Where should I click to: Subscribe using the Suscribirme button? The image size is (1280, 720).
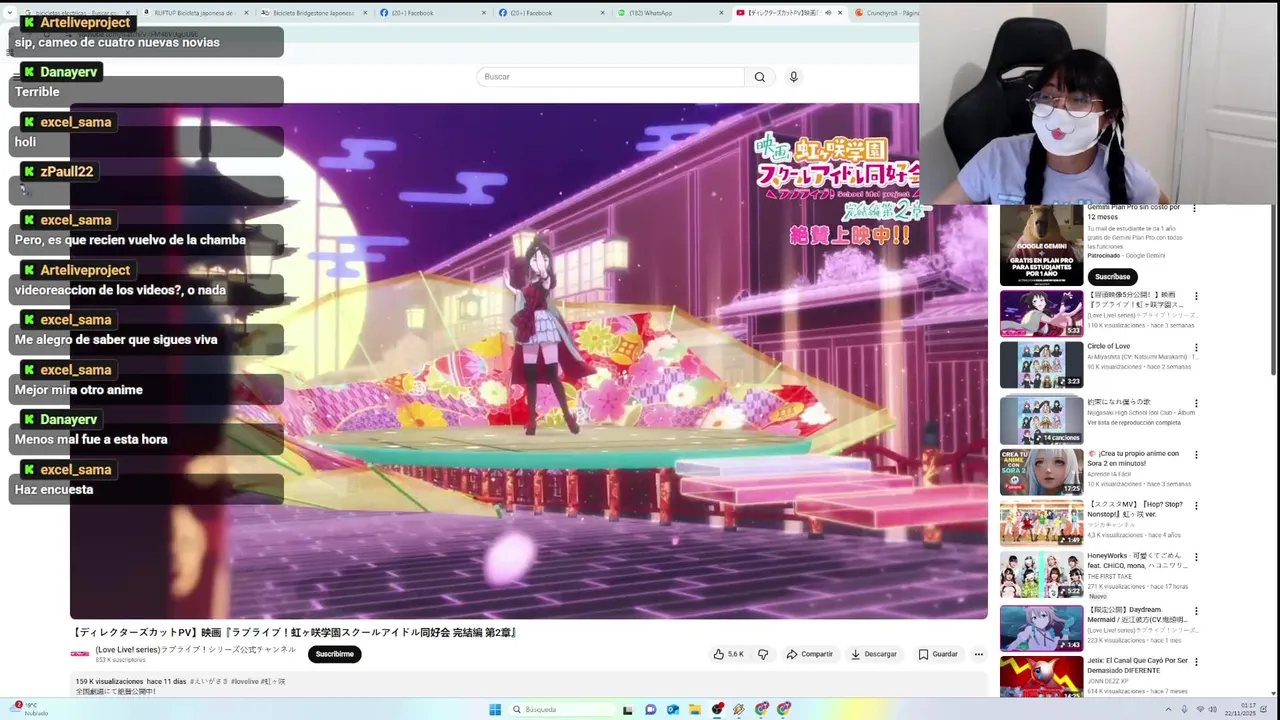334,654
